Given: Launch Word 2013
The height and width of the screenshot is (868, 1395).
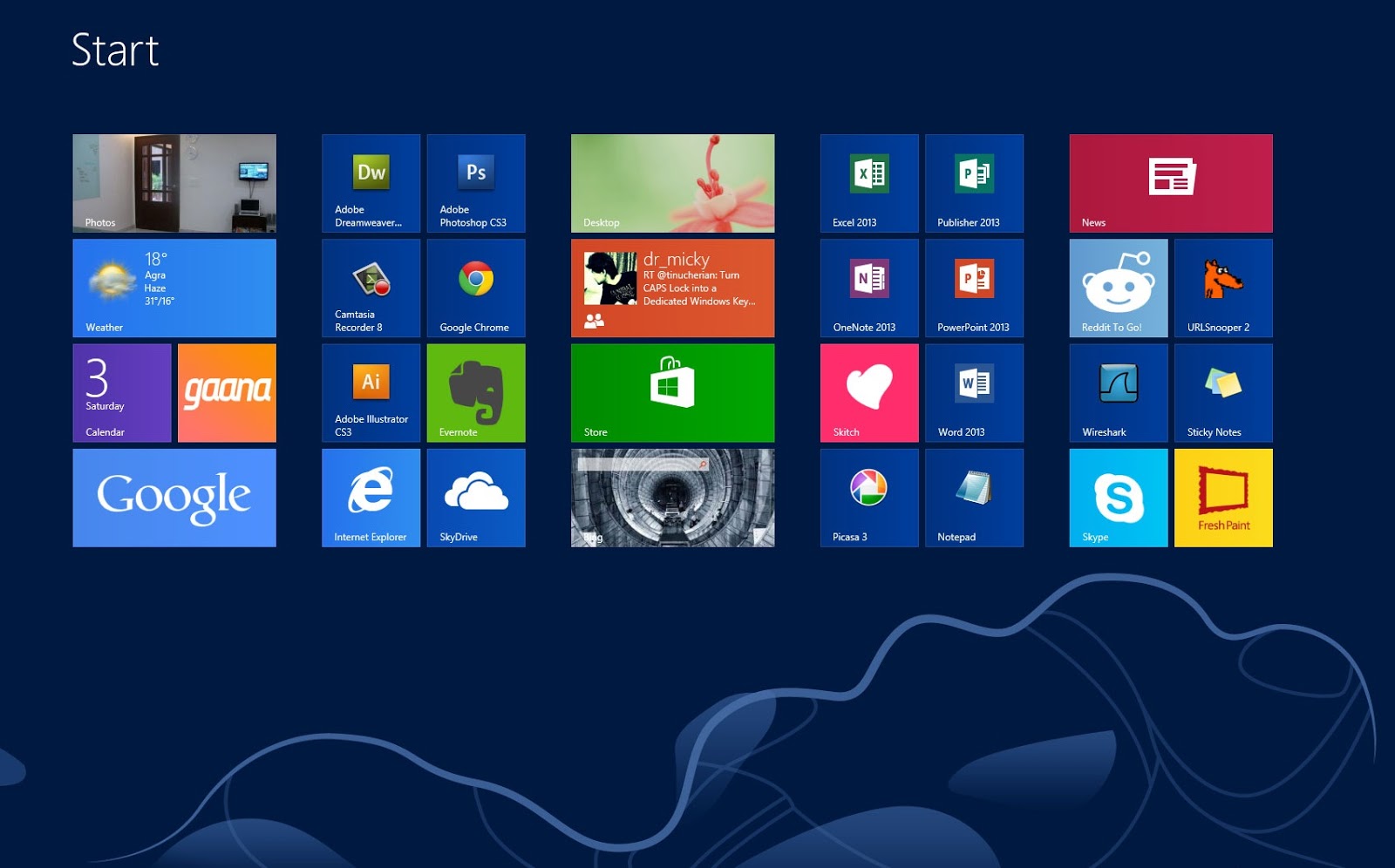Looking at the screenshot, I should pos(974,393).
